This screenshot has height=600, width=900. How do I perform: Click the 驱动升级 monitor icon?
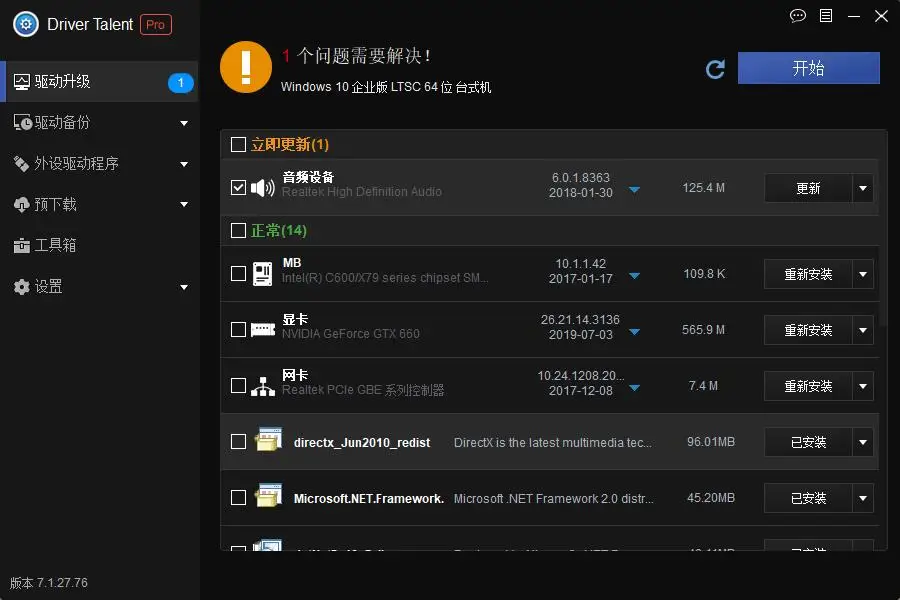click(22, 82)
